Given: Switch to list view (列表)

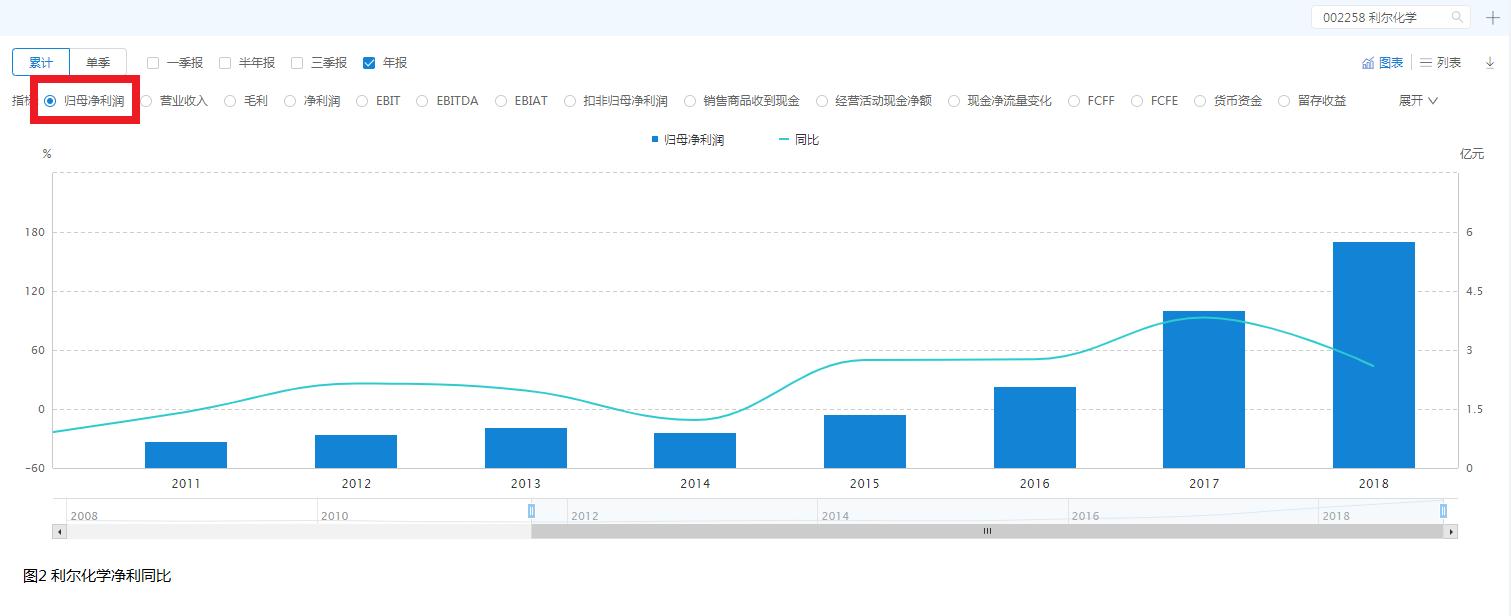Looking at the screenshot, I should [1440, 63].
